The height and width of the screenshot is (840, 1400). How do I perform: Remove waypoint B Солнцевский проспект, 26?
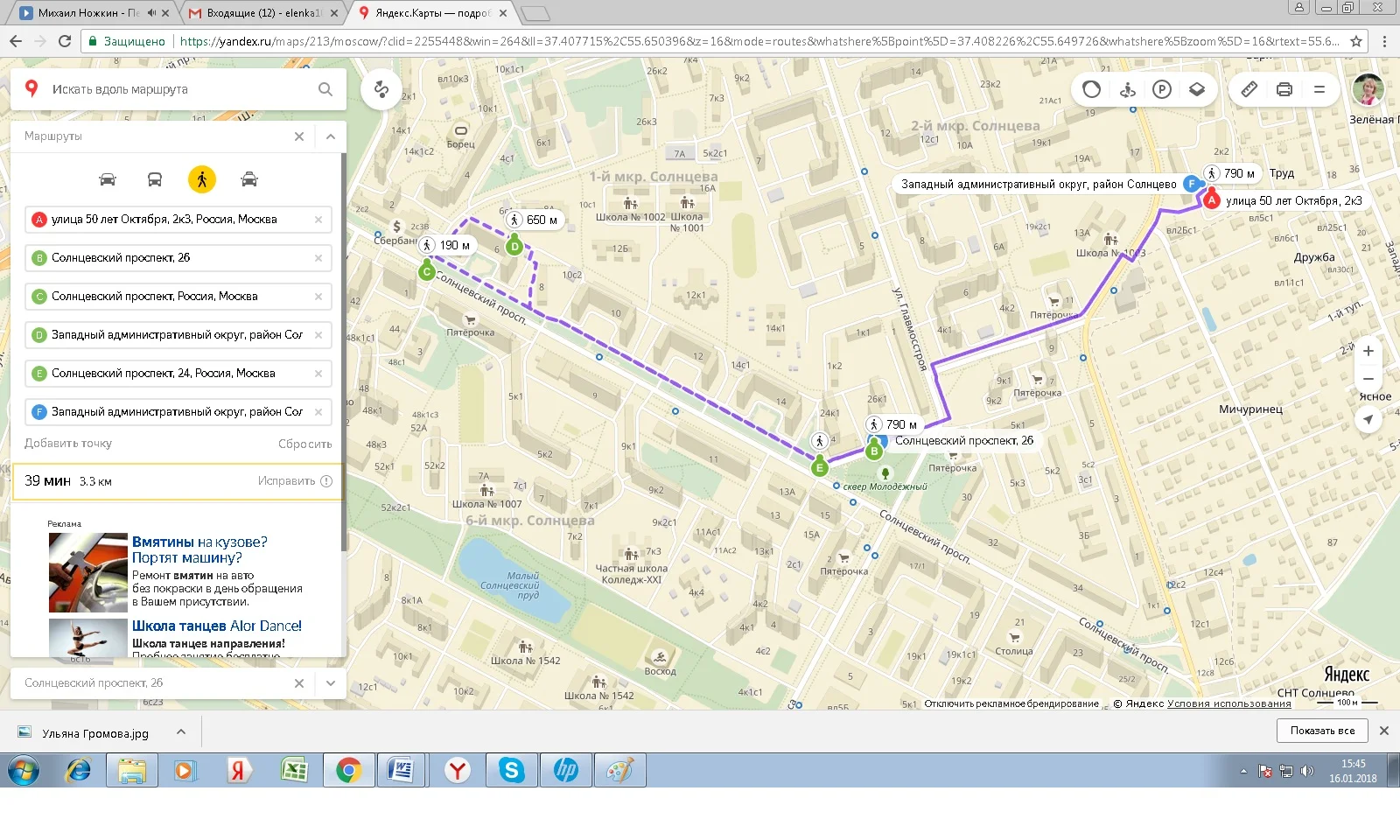click(318, 258)
